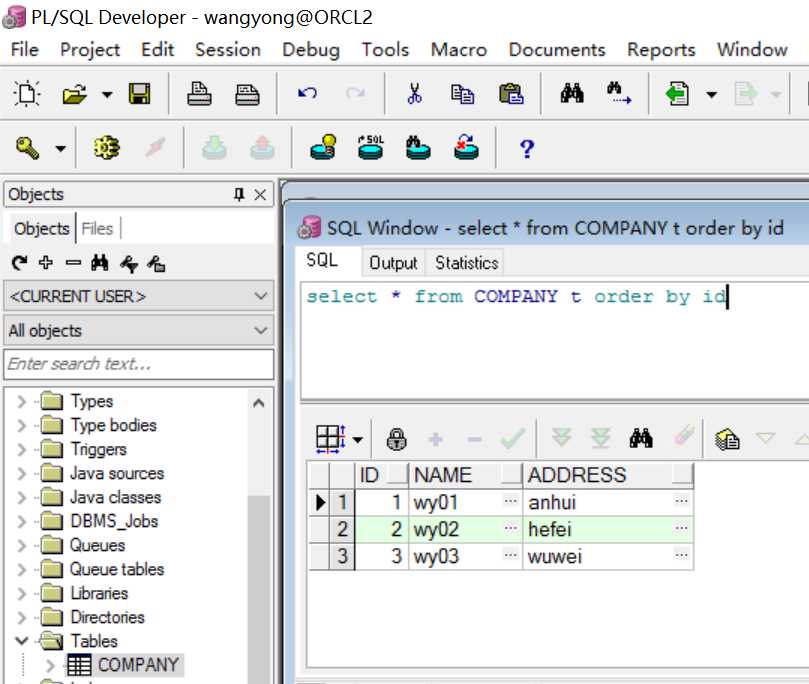Open the All objects filter dropdown

[139, 330]
